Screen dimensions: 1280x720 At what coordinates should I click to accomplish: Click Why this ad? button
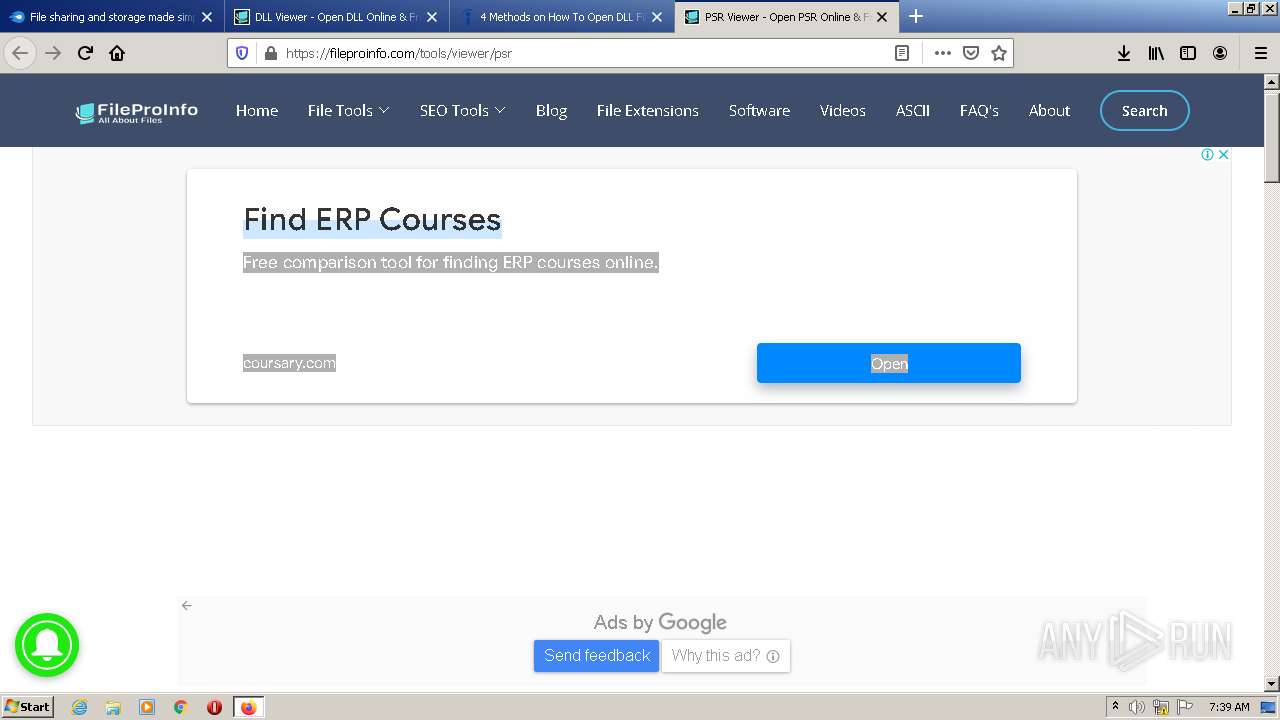726,656
